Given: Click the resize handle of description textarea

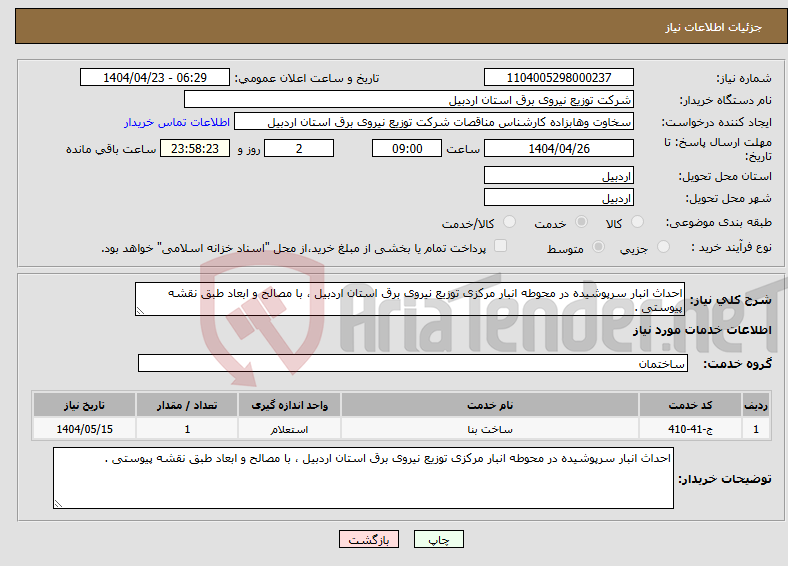Looking at the screenshot, I should [x=140, y=311].
